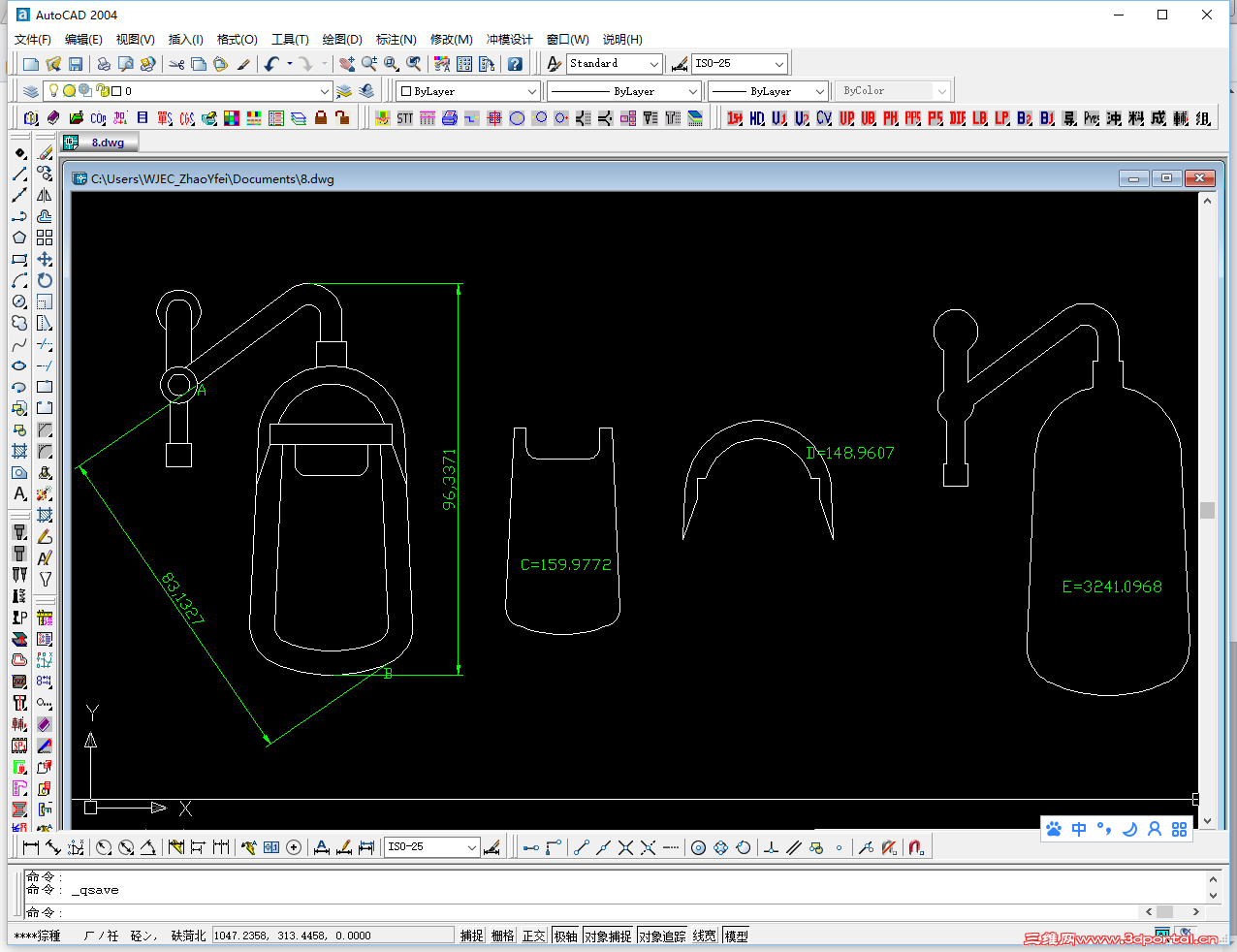Screen dimensions: 1237x952
Task: Open the 绘图(D) draw menu
Action: (342, 40)
